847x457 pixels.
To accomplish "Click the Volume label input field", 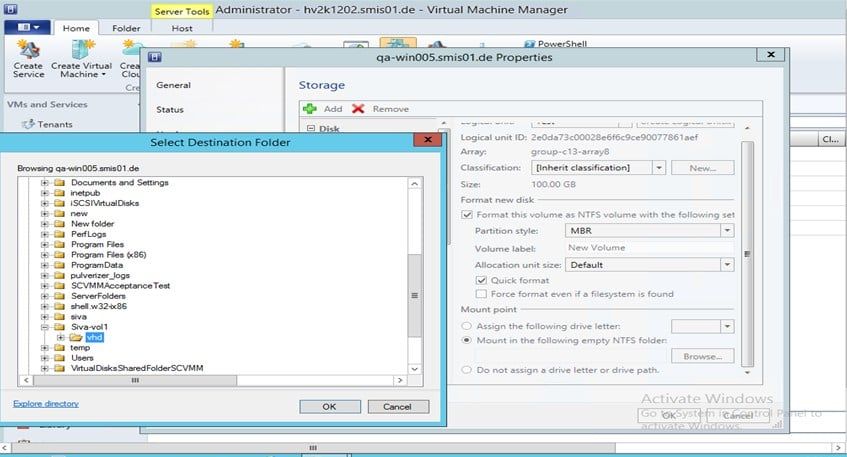I will [x=649, y=248].
